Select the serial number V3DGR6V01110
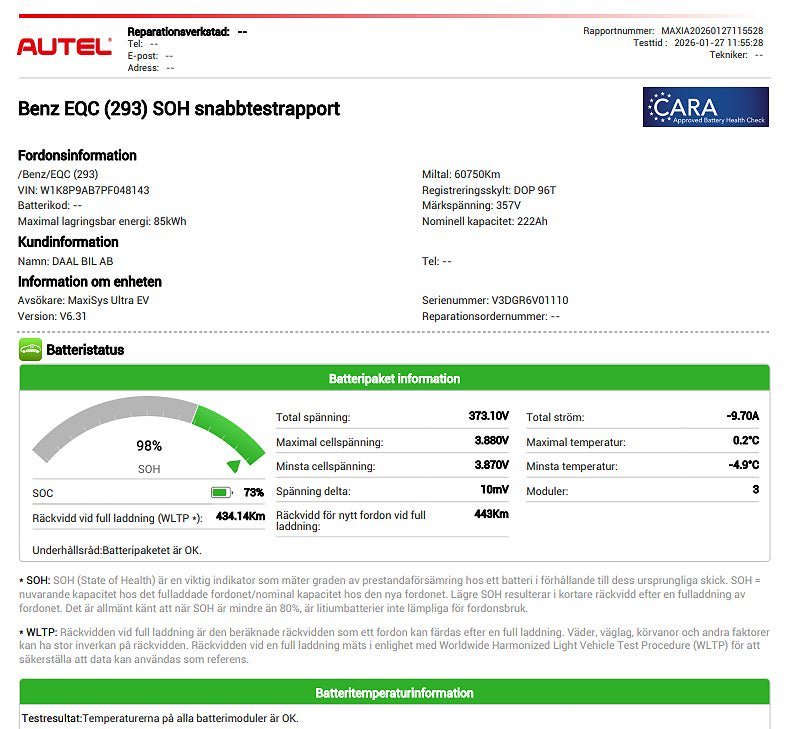Screen dimensions: 786x729 [529, 300]
